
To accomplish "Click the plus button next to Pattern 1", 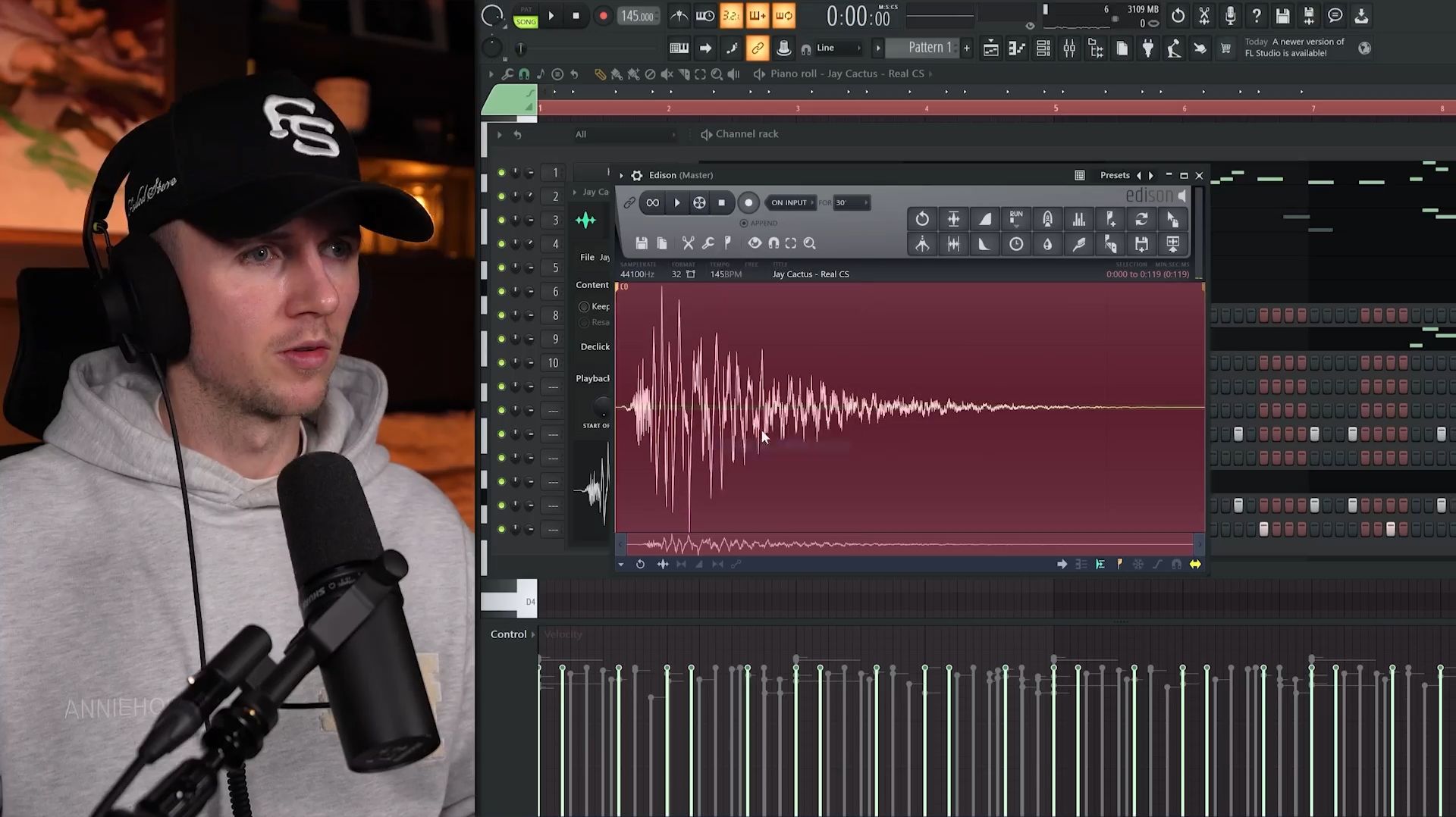I will (967, 48).
